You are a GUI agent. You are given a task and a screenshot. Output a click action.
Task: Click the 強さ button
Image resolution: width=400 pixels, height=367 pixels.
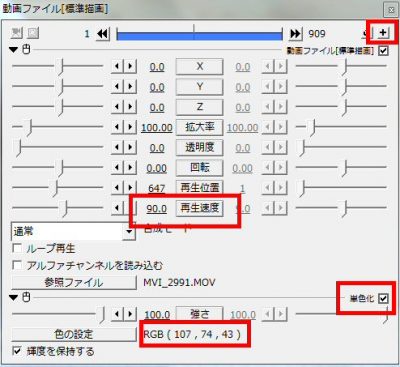pyautogui.click(x=199, y=314)
